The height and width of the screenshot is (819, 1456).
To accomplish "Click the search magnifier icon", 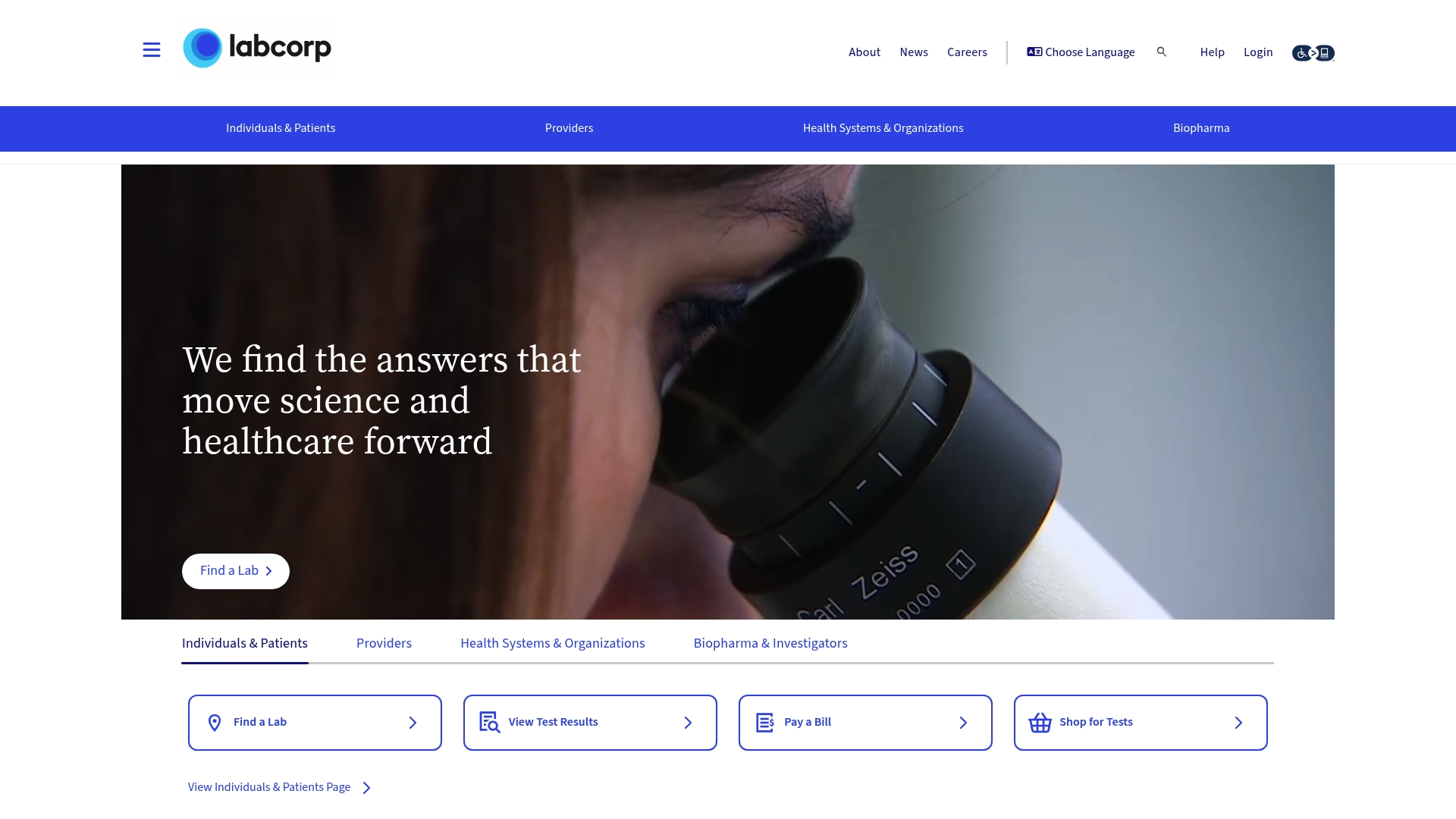I will click(1162, 52).
